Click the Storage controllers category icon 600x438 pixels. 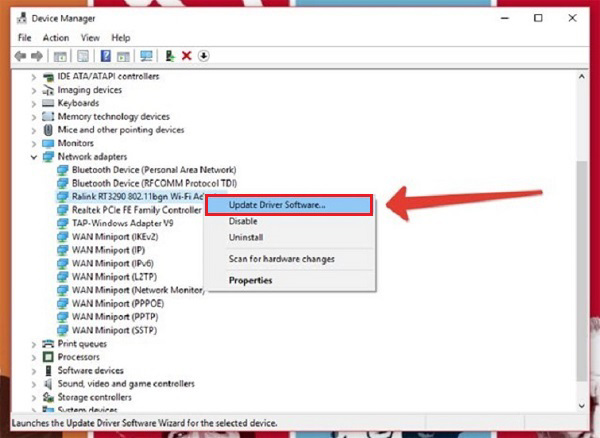pos(48,397)
